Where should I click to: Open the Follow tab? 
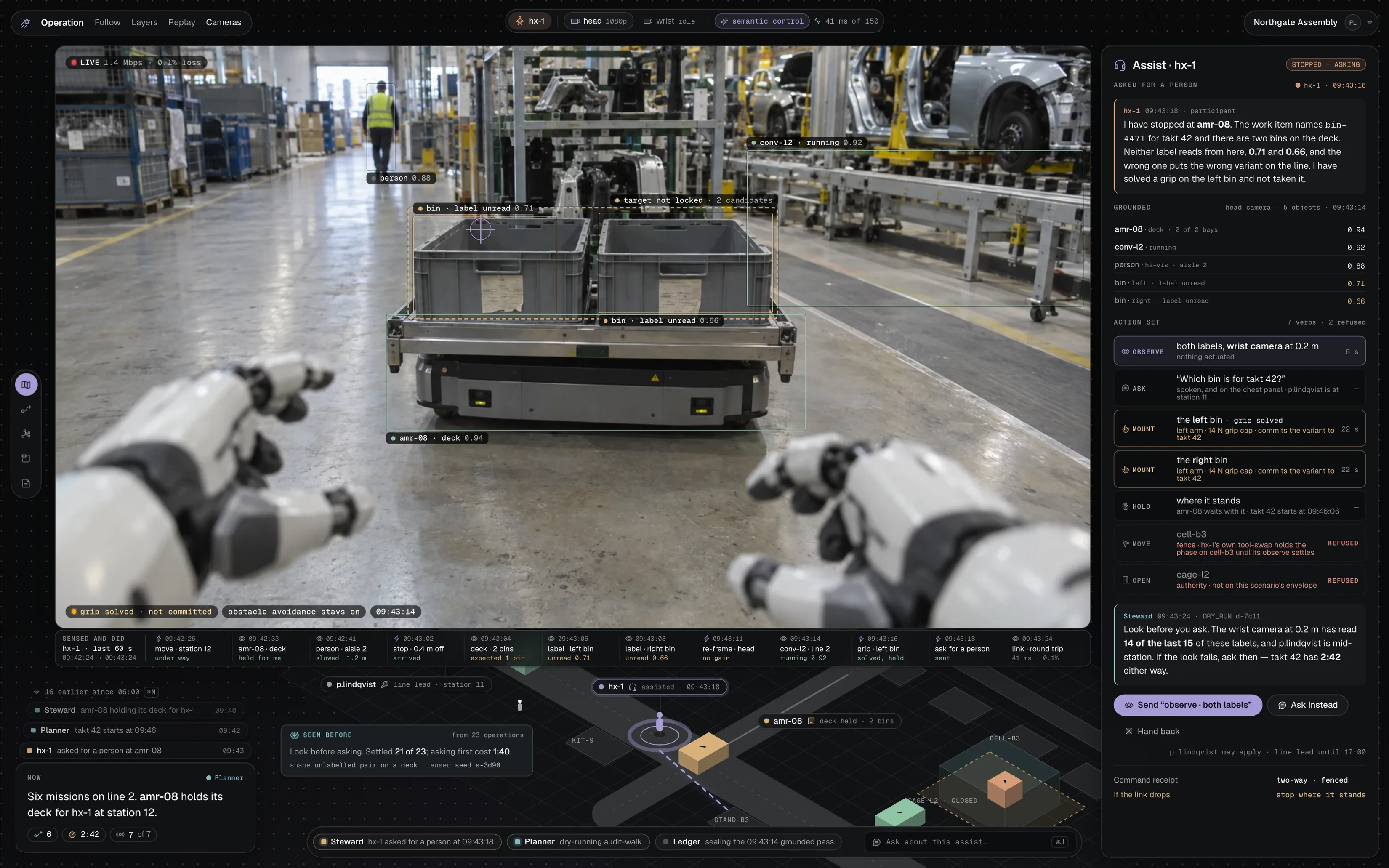(x=107, y=22)
